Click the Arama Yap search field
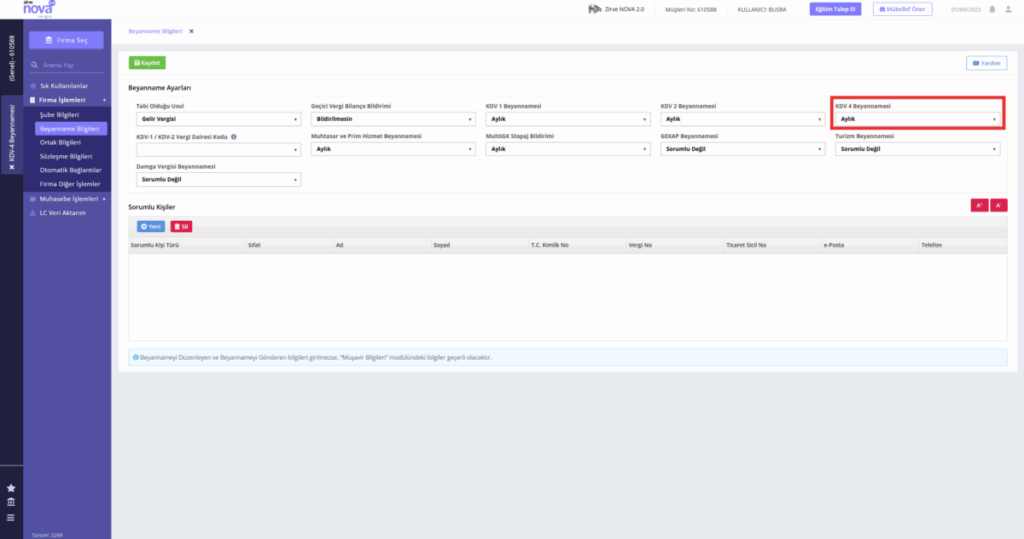1024x539 pixels. [66, 65]
